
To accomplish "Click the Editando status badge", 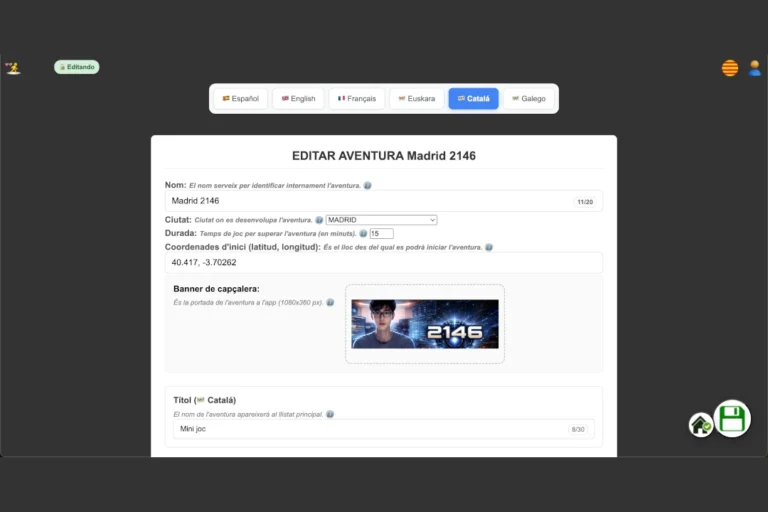I will pos(77,67).
